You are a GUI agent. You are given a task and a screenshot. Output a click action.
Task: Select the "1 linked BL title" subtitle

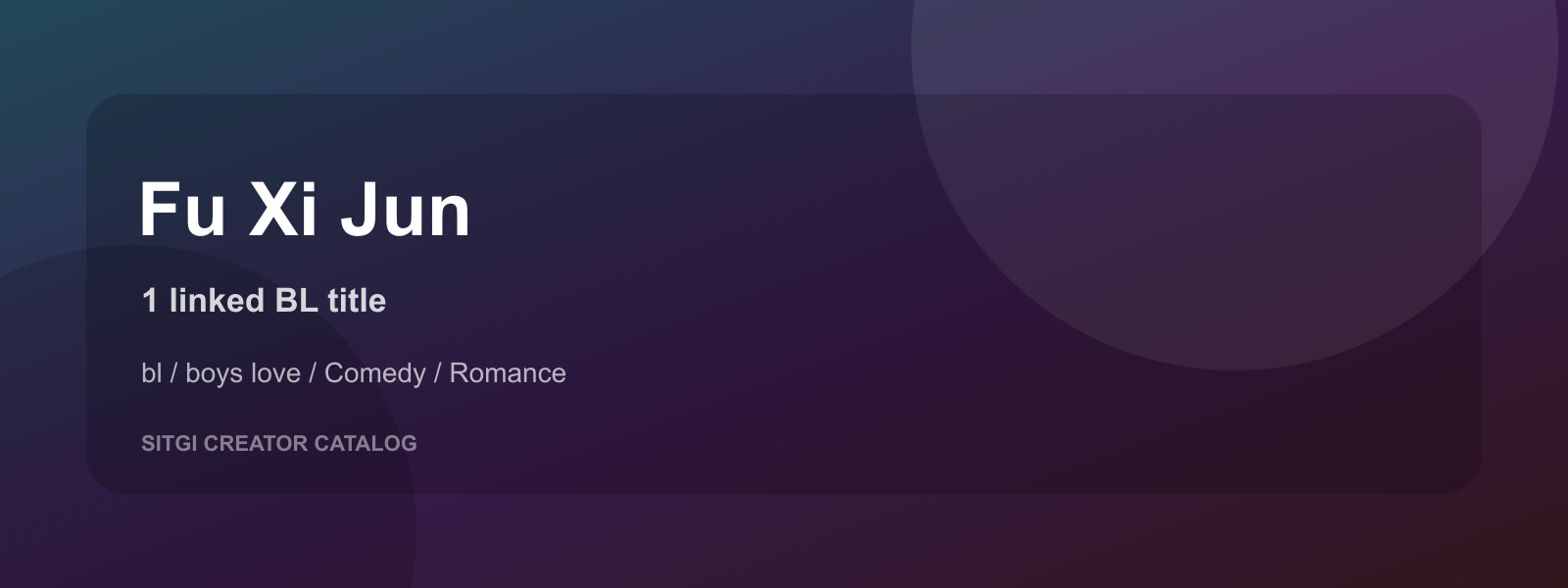point(264,300)
